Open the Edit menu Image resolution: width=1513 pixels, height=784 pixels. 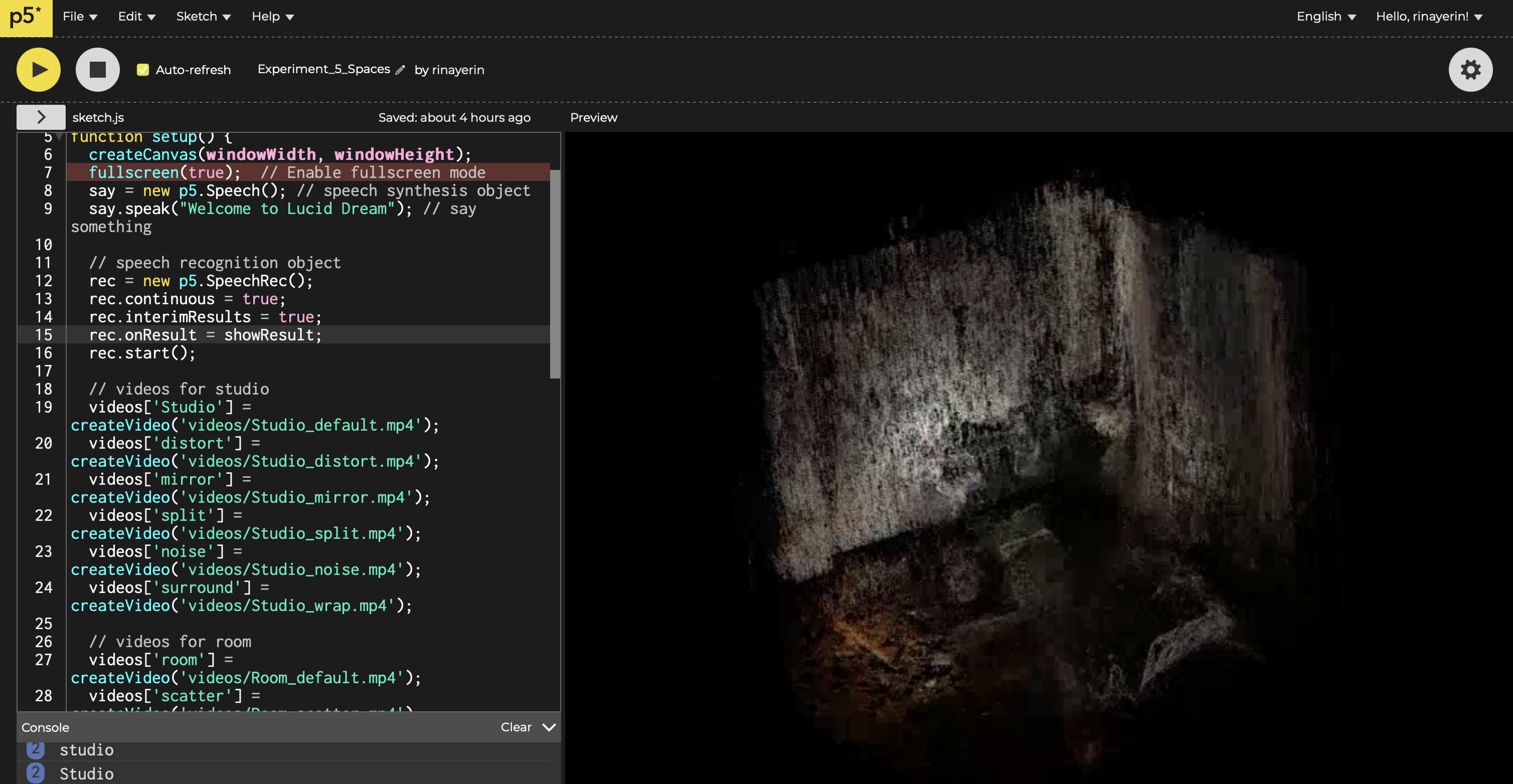click(x=136, y=17)
